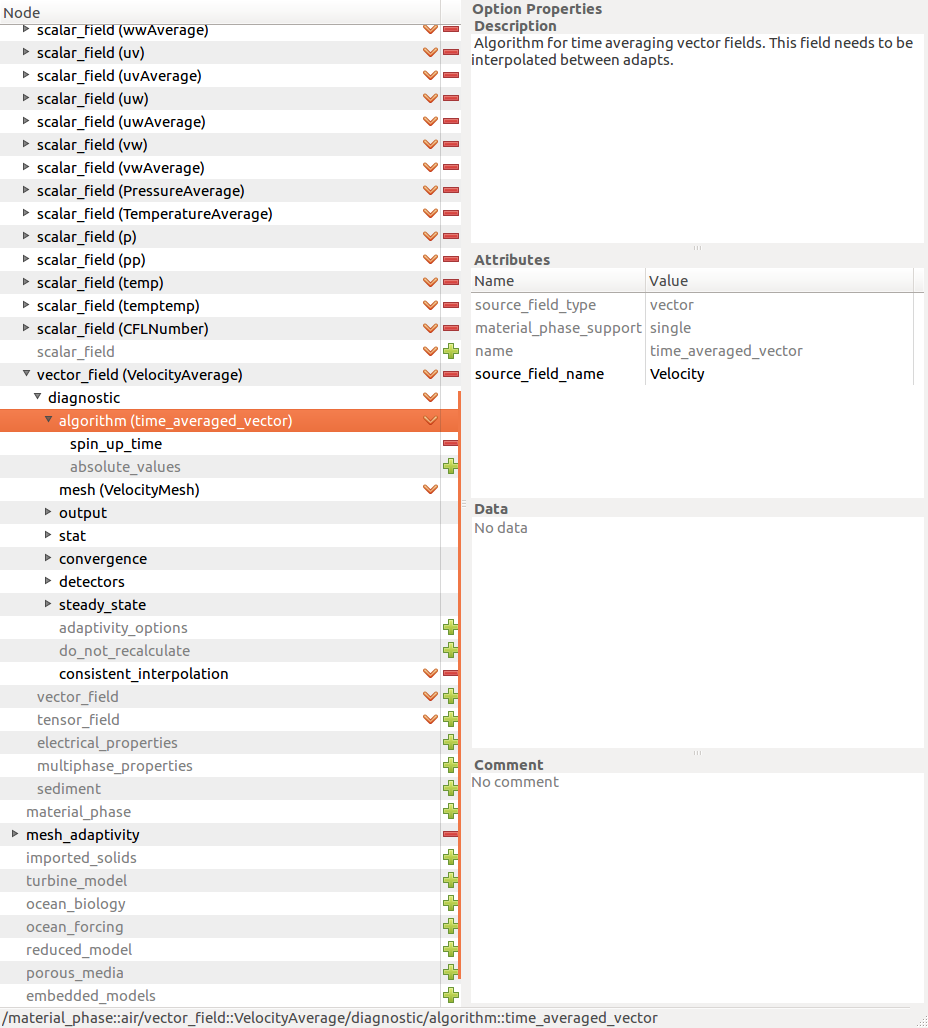Click the minus icon for consistent_interpolation
This screenshot has width=928, height=1028.
(451, 673)
